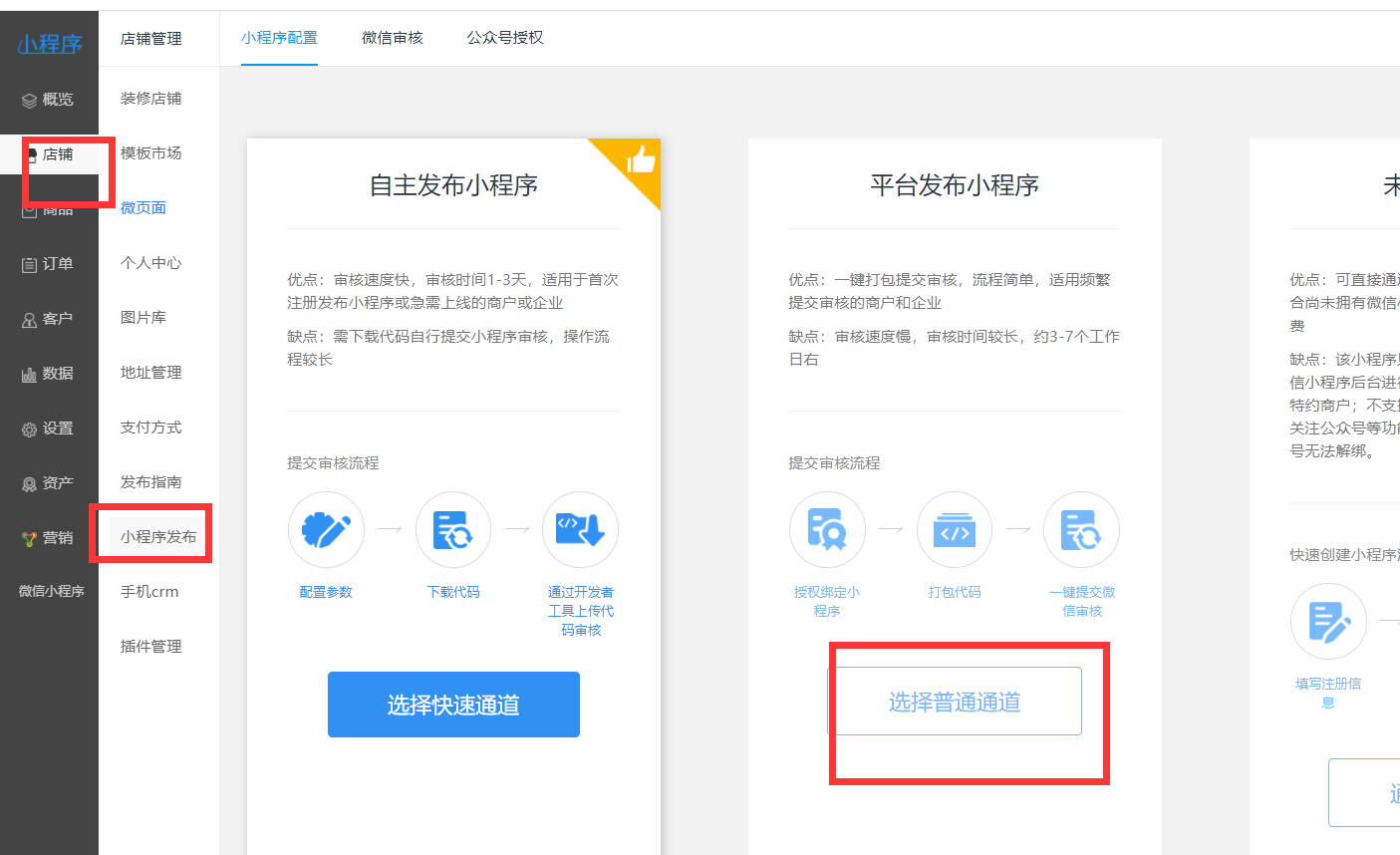
Task: Click the 配置参数 process icon
Action: click(x=326, y=529)
